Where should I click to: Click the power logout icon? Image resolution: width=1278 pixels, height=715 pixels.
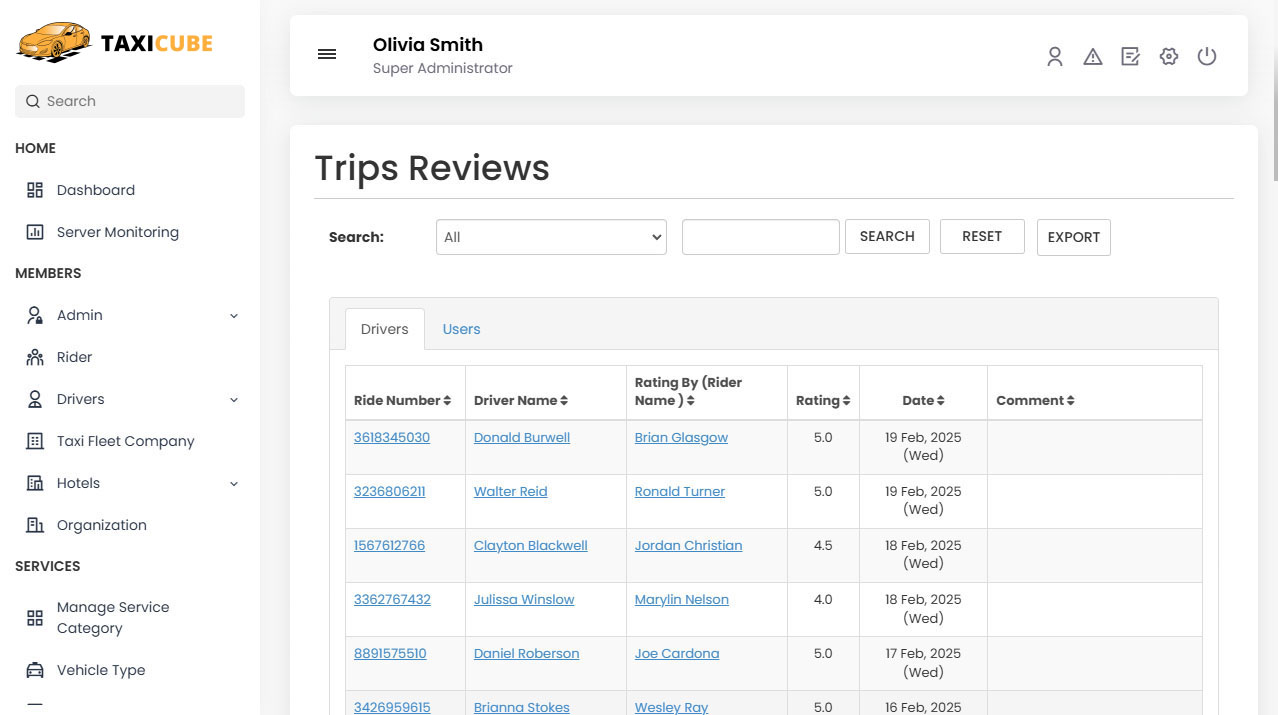(x=1207, y=57)
